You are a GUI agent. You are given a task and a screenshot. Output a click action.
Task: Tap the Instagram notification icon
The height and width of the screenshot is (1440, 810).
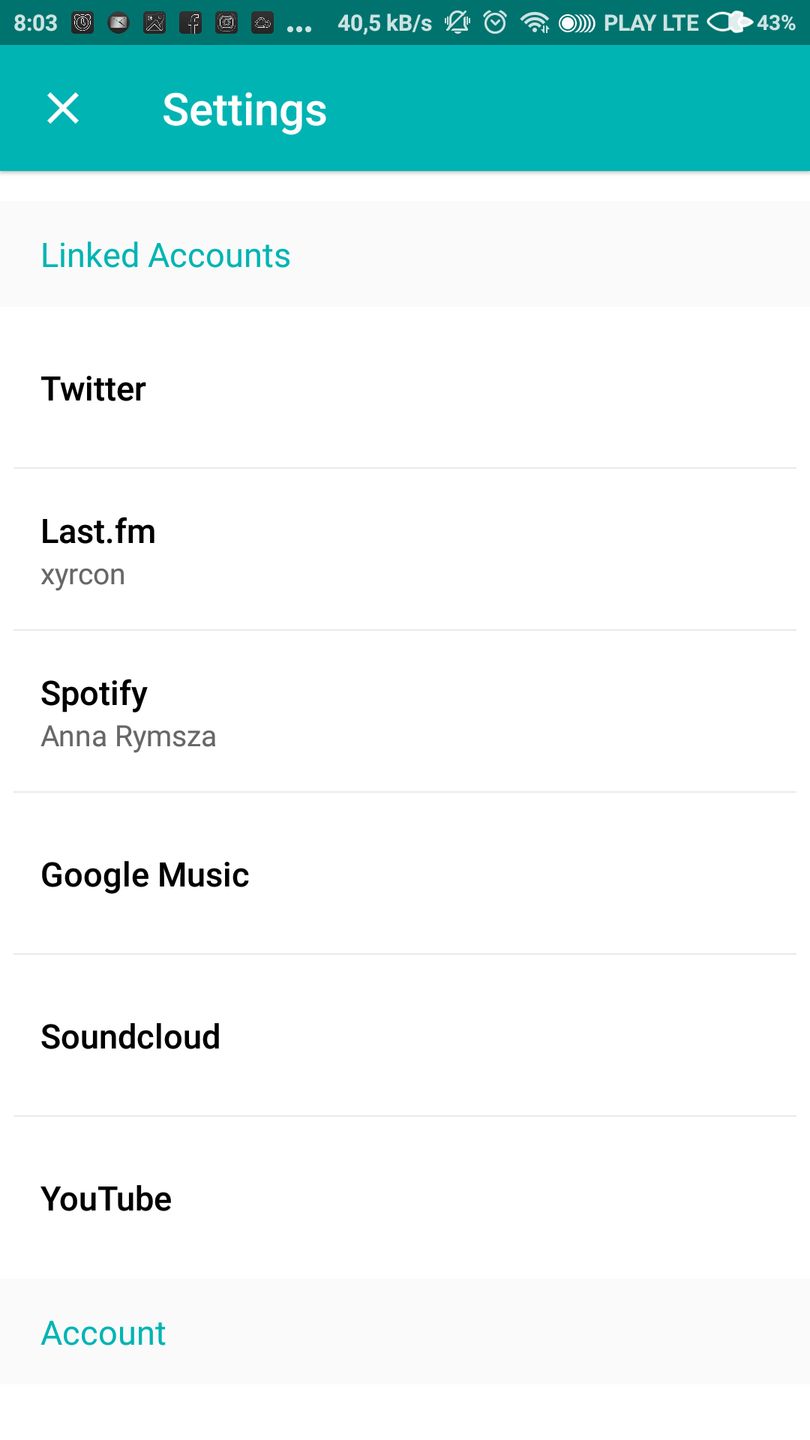(x=226, y=22)
